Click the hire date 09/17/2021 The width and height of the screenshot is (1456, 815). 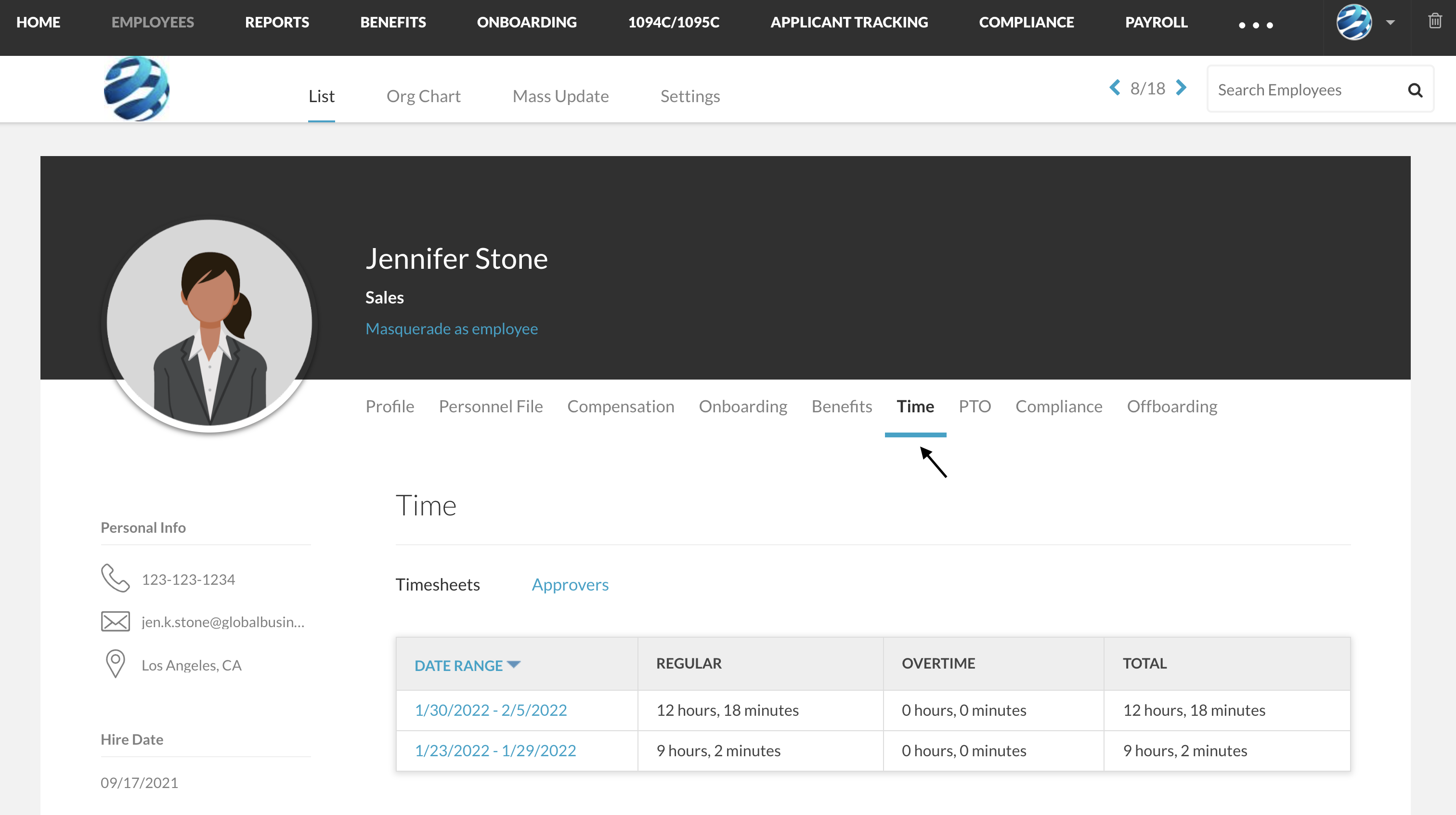click(139, 783)
